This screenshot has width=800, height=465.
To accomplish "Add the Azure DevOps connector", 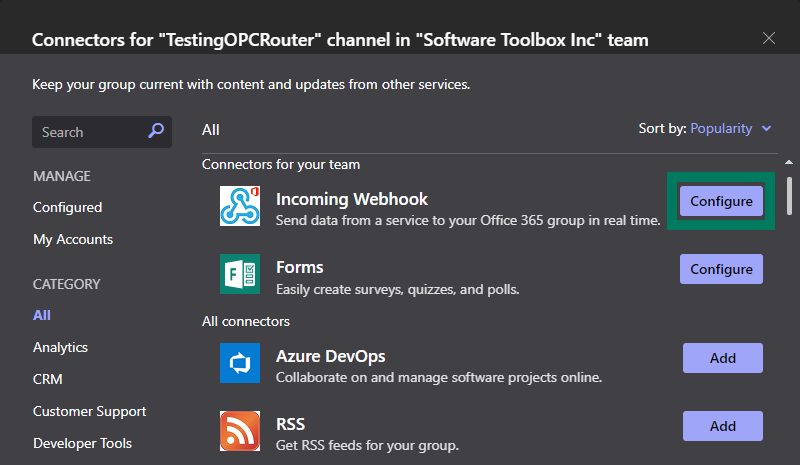I will pyautogui.click(x=722, y=358).
